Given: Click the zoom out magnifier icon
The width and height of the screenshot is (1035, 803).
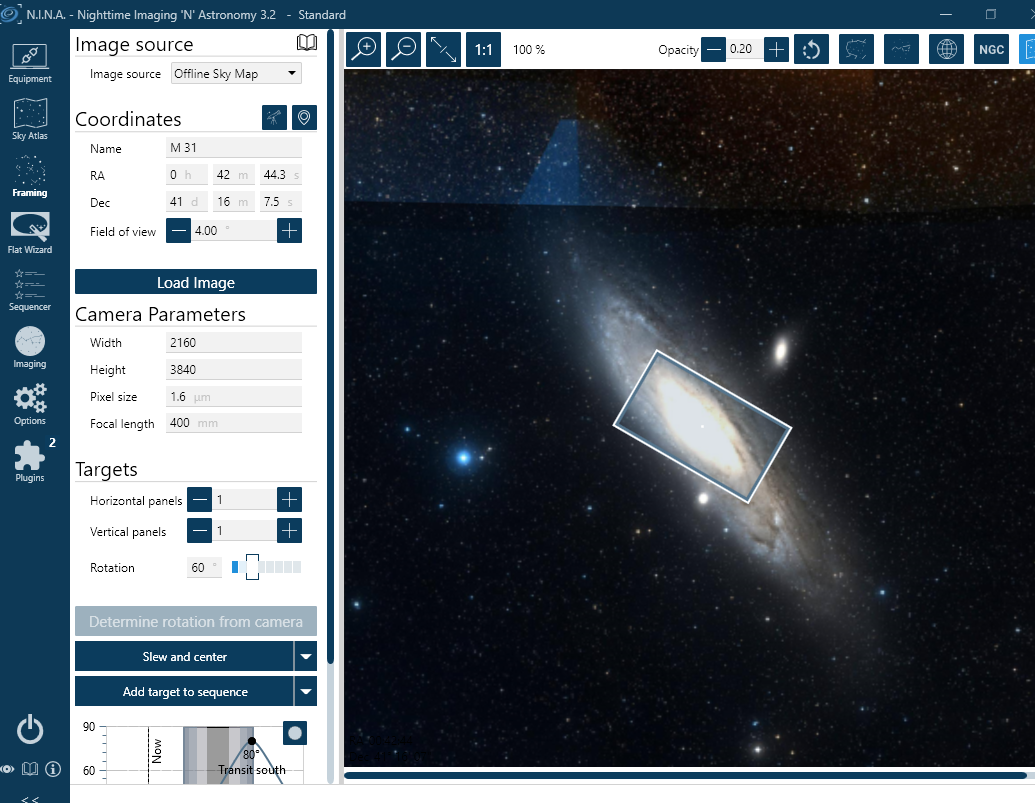Looking at the screenshot, I should tap(403, 49).
